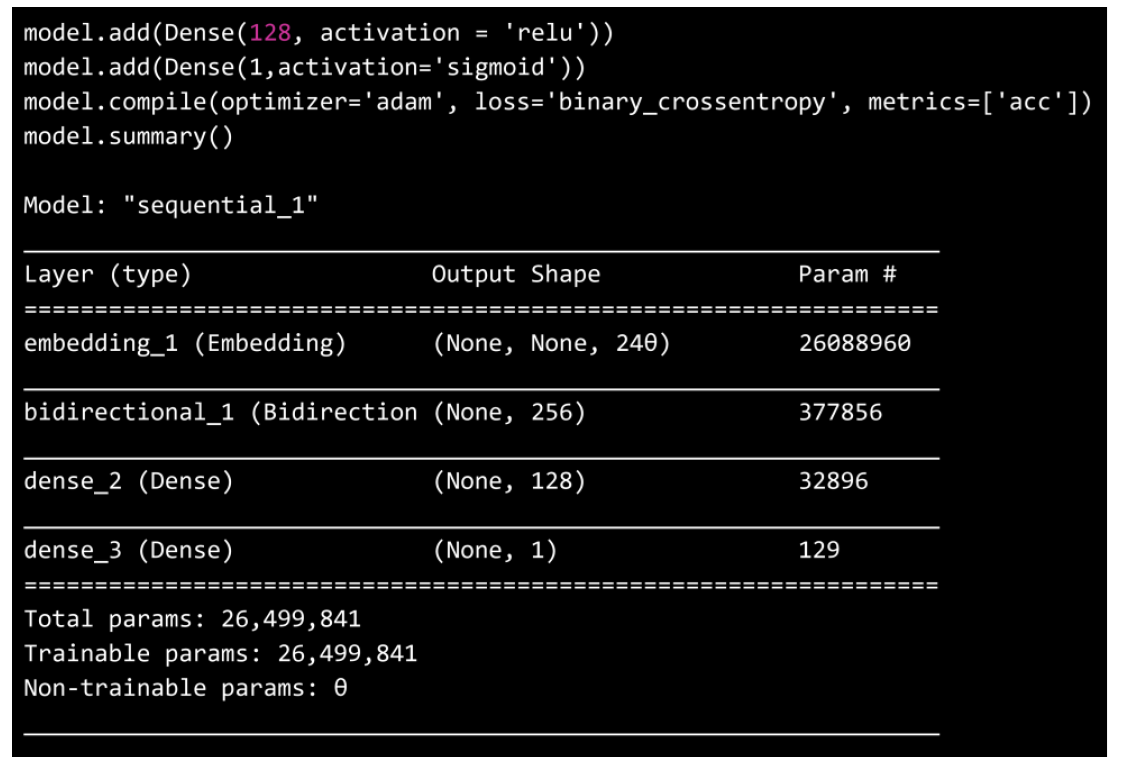Click the output shape (None, 256)
1122x759 pixels.
(508, 413)
